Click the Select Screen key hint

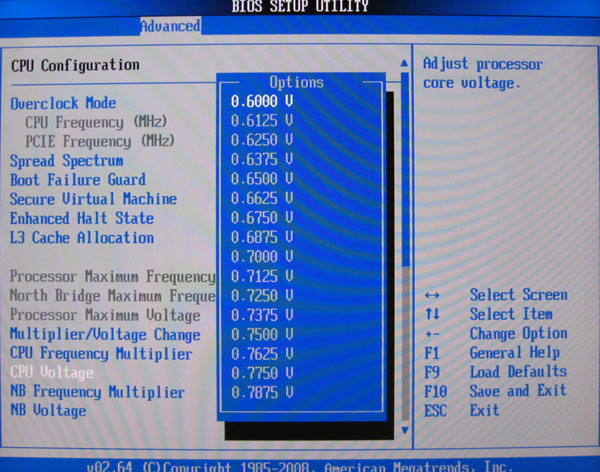pos(518,295)
